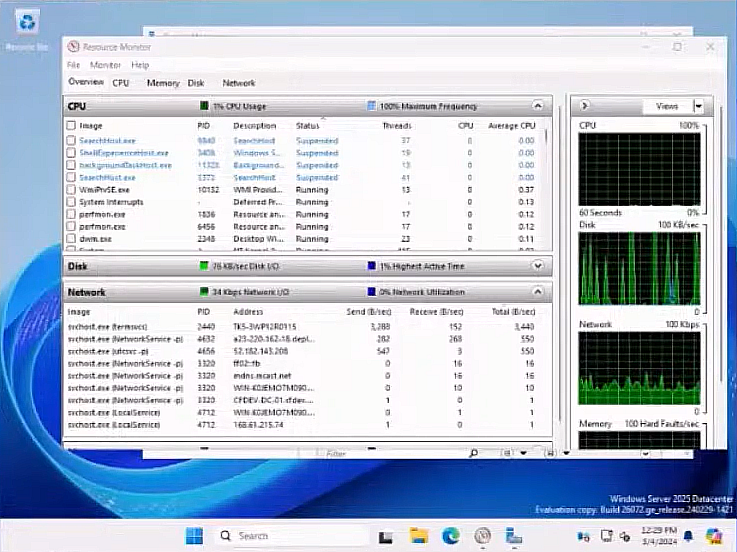737x552 pixels.
Task: Open the Windows Start menu
Action: point(194,535)
